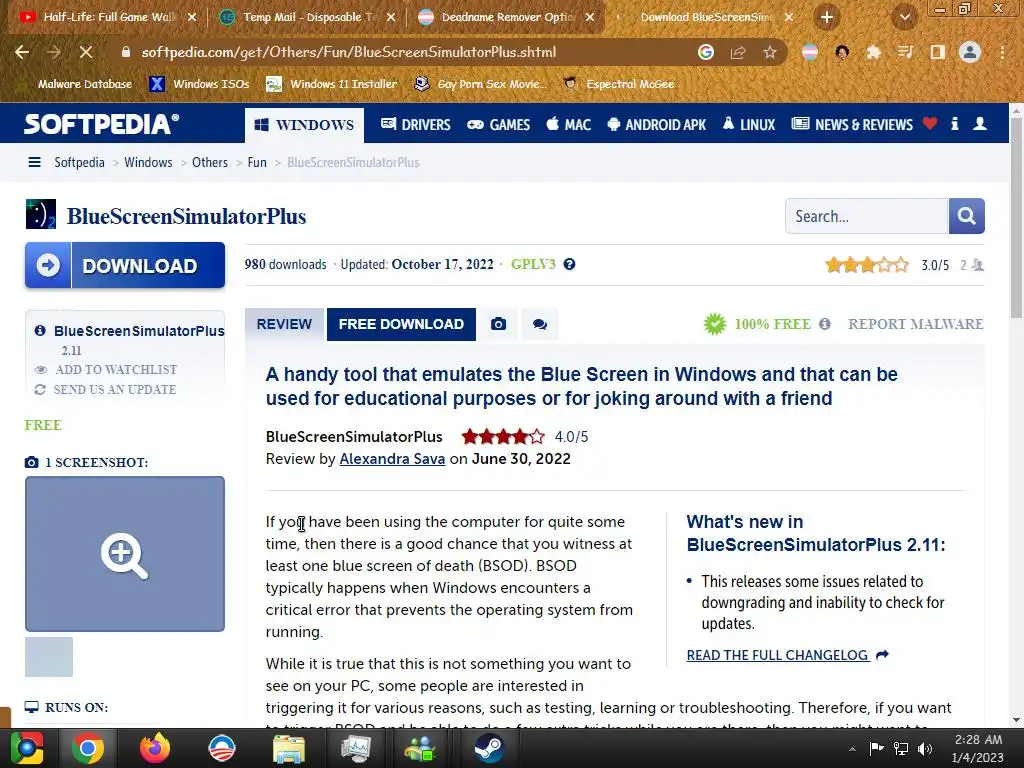Open Steam from the taskbar
The height and width of the screenshot is (768, 1024).
tap(488, 748)
